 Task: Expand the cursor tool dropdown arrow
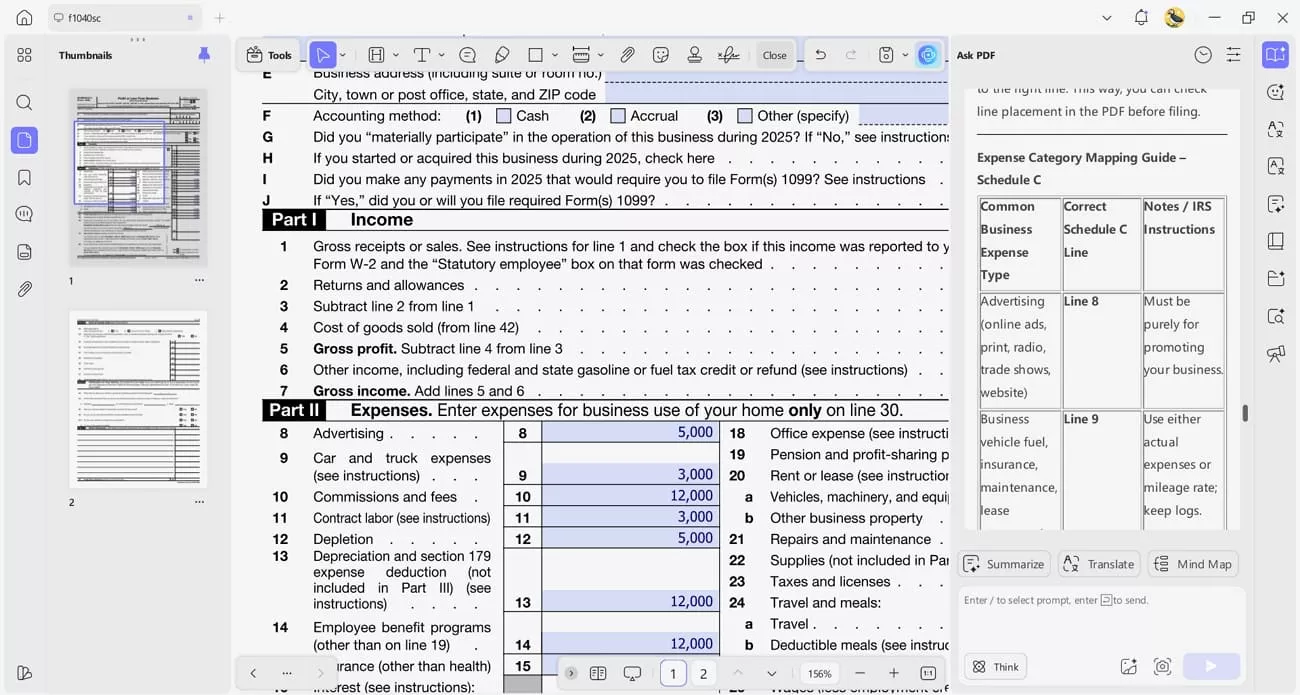click(x=343, y=55)
